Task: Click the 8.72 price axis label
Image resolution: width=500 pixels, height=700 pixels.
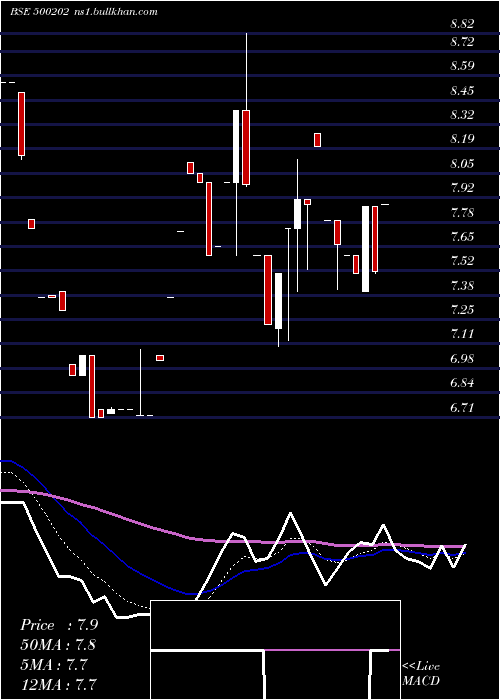Action: pos(462,42)
